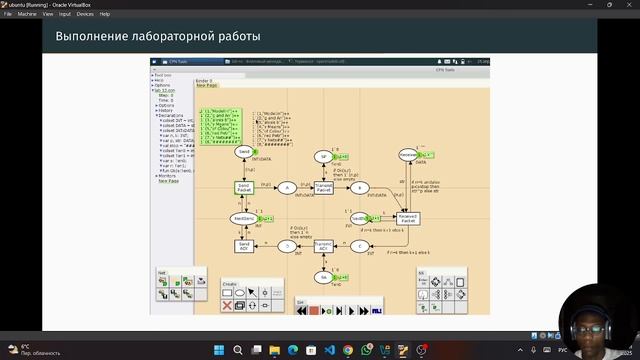Click the save report page icon in SS palette

460,282
